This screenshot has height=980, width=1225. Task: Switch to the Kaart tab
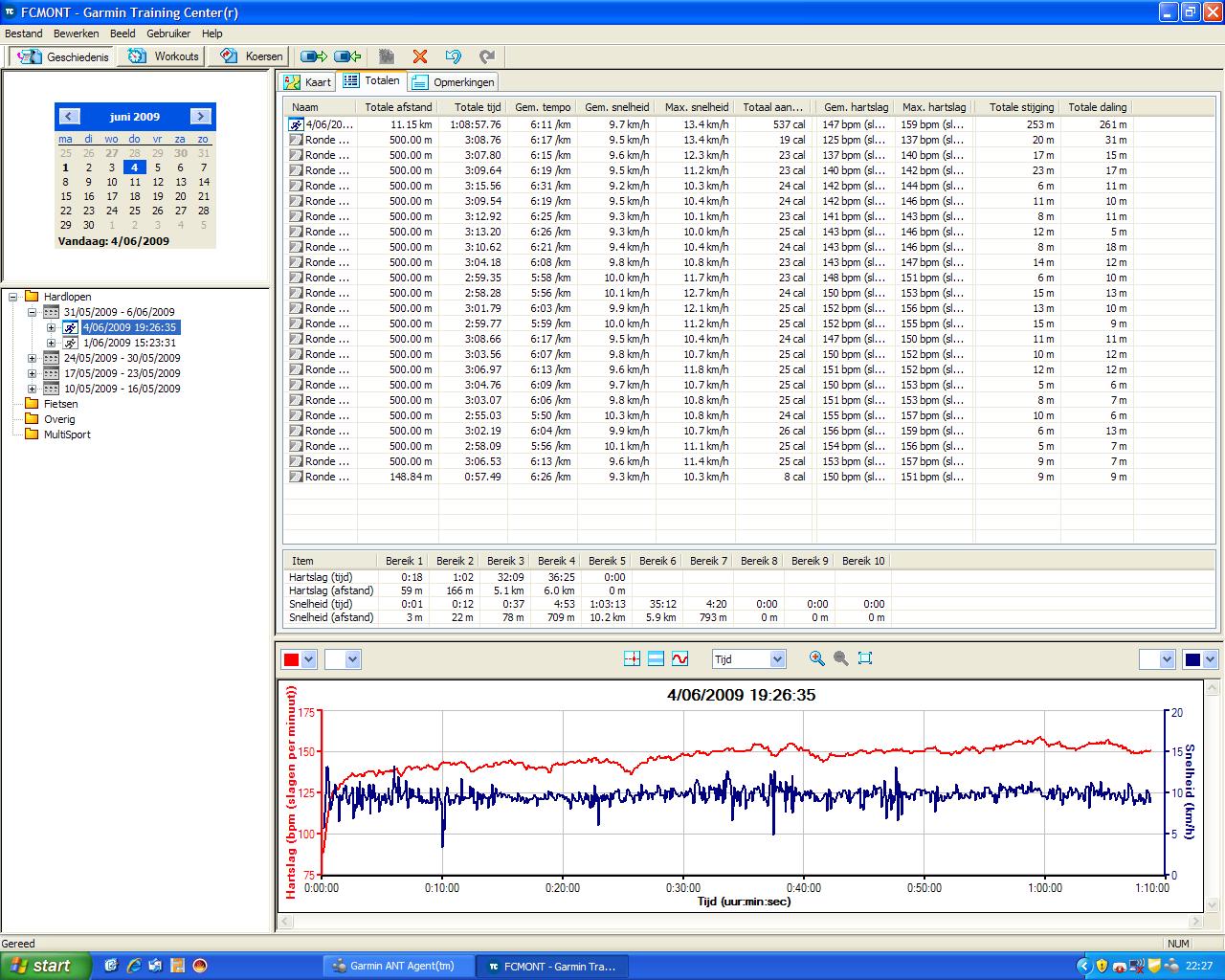click(308, 82)
